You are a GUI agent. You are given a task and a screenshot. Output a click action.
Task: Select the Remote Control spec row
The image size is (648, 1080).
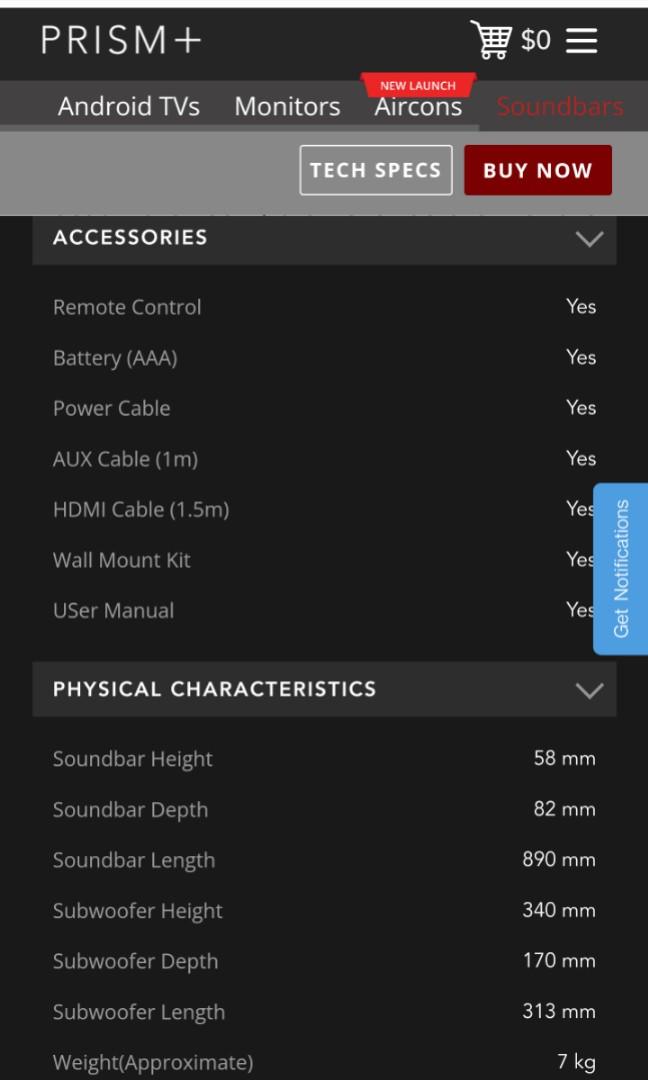point(324,307)
